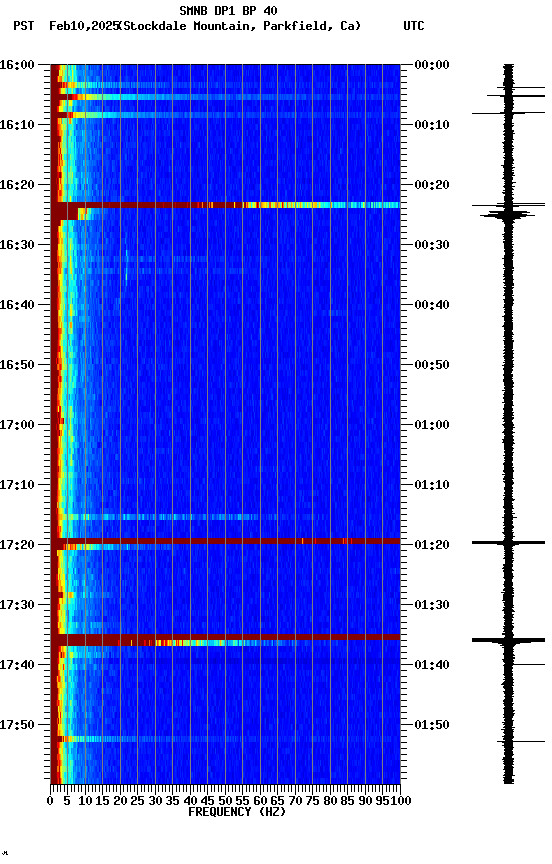This screenshot has height=864, width=552.
Task: Select the seismogram waveform burst near 00:24 UTC
Action: (x=508, y=214)
